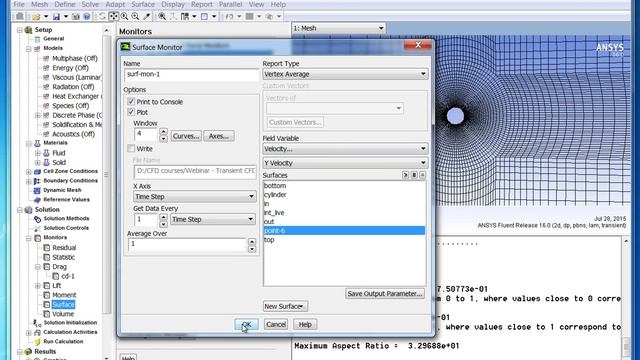Open the 1: Mesh window selector dropdown
This screenshot has width=640, height=360.
pos(338,28)
